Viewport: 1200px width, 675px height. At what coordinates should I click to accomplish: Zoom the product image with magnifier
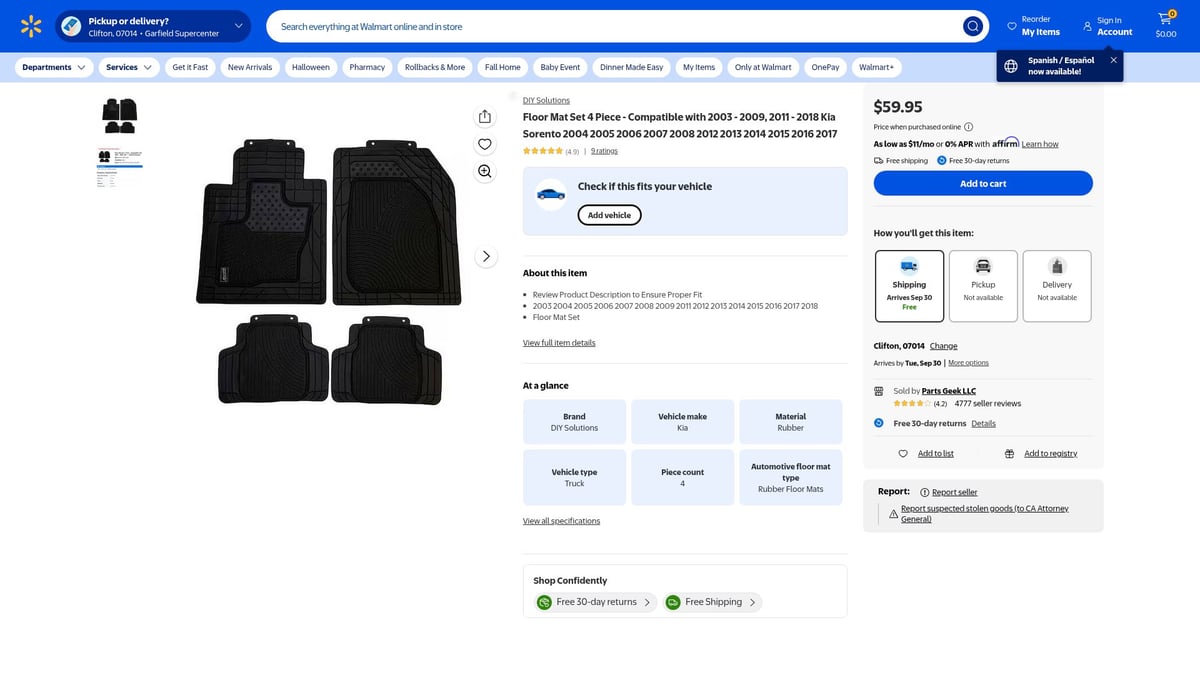click(x=485, y=171)
